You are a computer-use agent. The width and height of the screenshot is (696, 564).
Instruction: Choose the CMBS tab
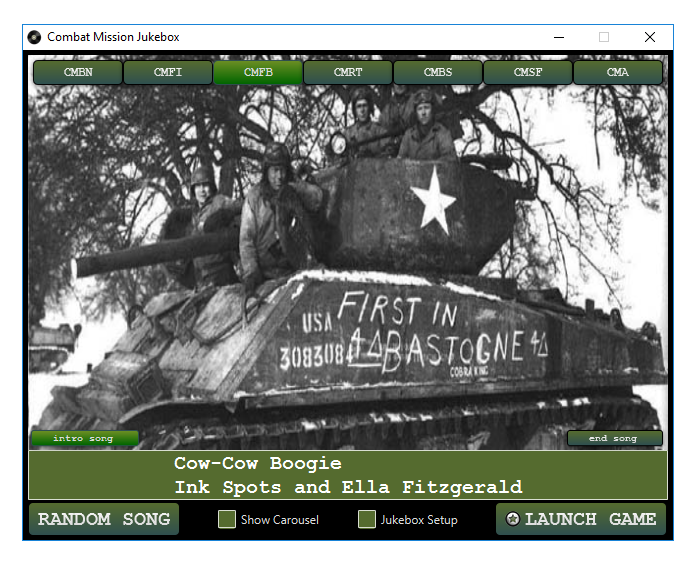438,72
